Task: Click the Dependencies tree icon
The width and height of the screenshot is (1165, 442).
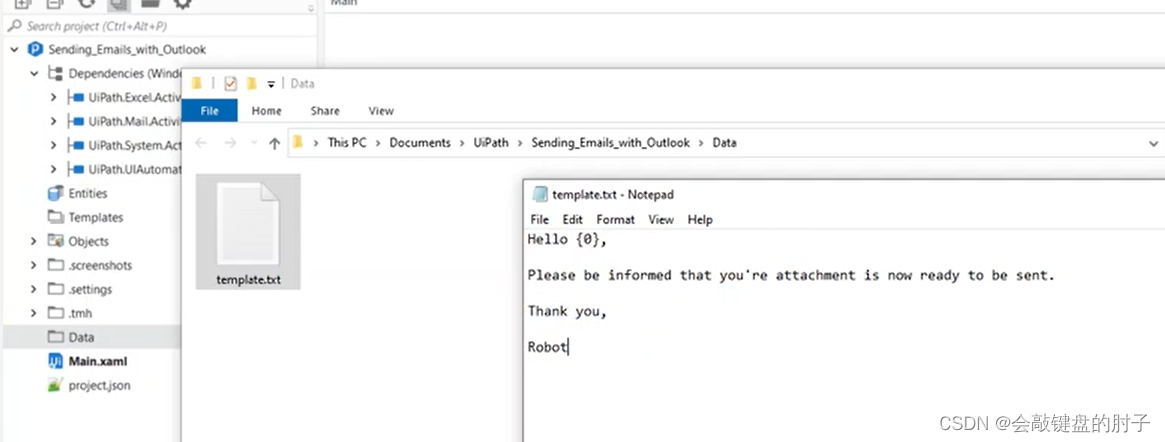Action: tap(55, 74)
